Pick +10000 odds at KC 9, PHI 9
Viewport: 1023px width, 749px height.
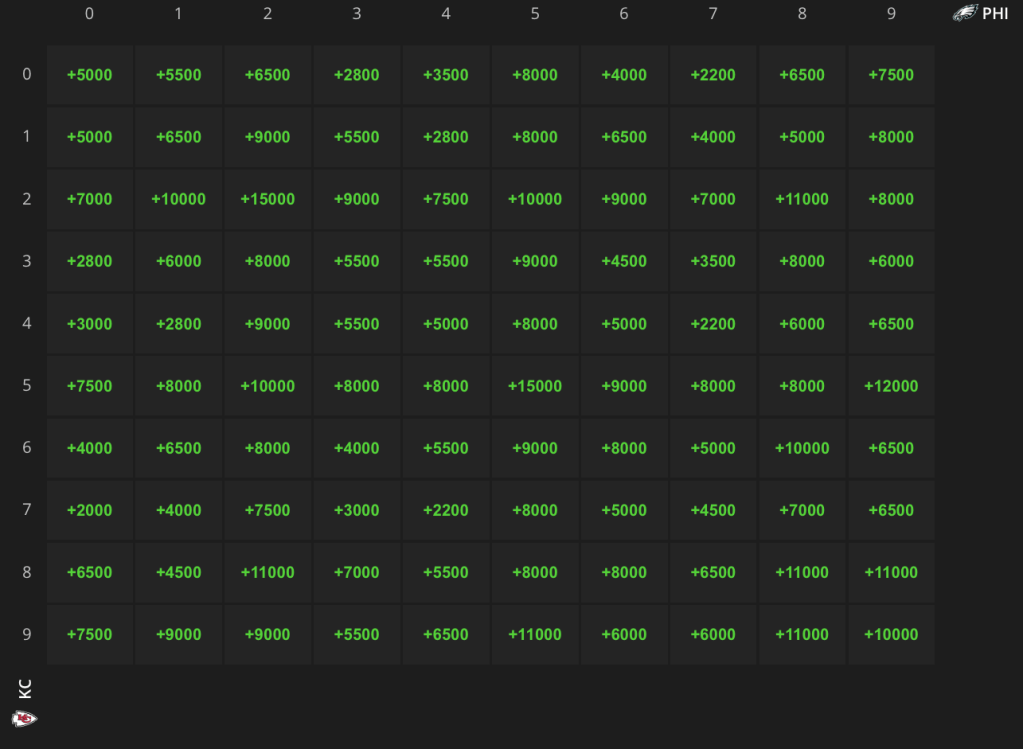[x=891, y=634]
